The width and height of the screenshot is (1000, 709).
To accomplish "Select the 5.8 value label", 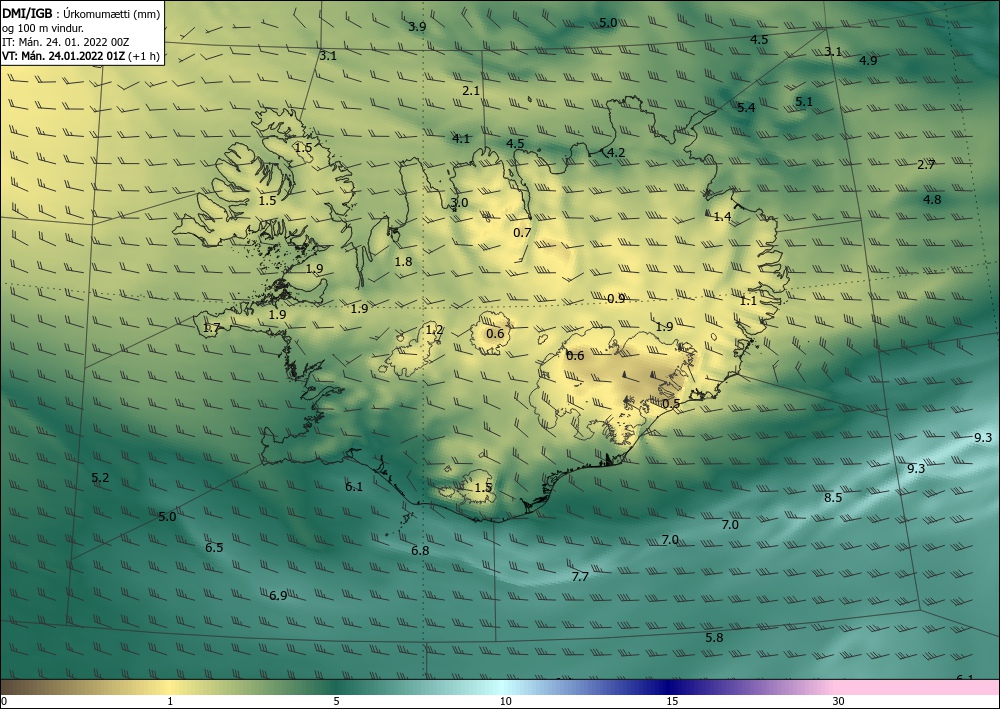I will click(x=714, y=638).
